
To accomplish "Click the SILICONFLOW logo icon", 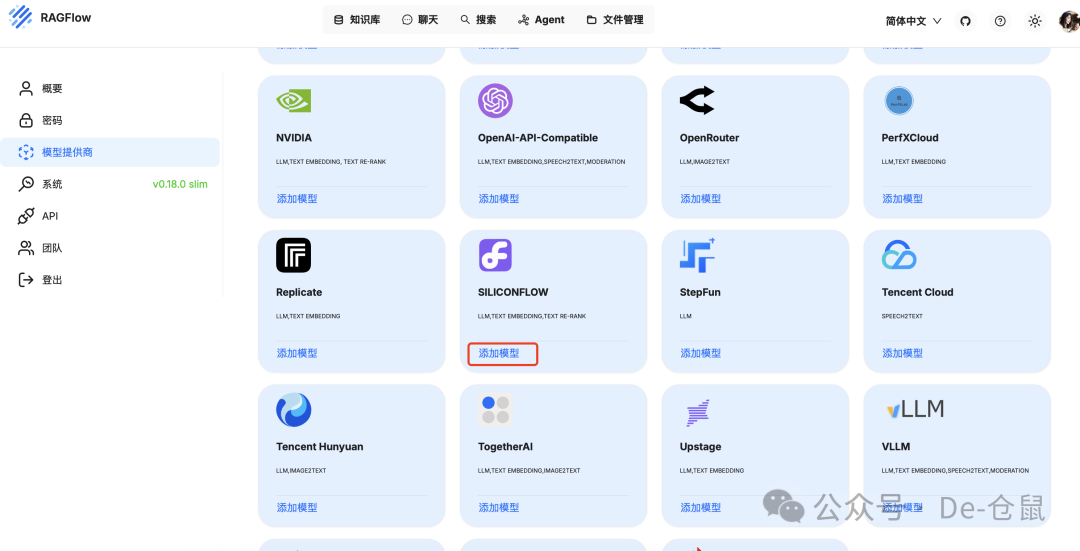I will [495, 256].
